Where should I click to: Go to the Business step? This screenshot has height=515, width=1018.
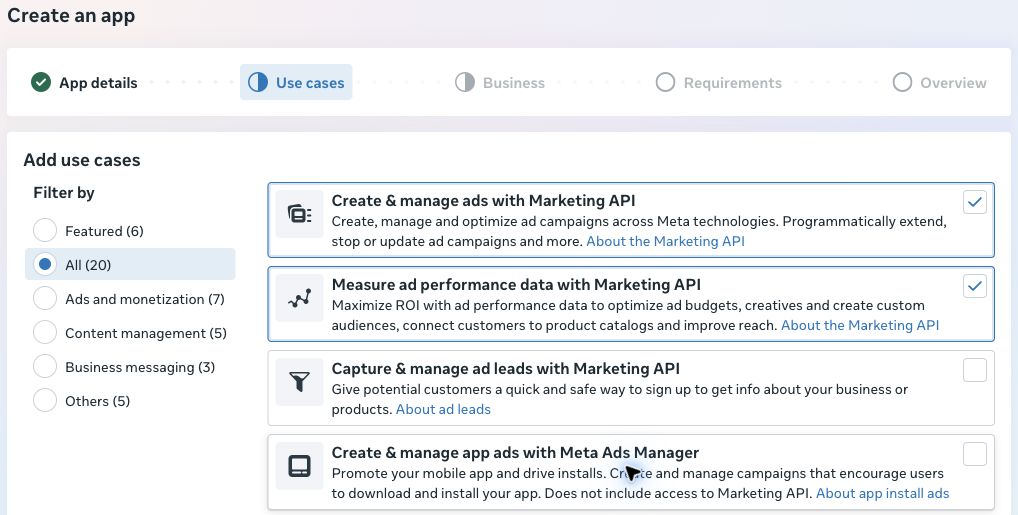(x=500, y=82)
